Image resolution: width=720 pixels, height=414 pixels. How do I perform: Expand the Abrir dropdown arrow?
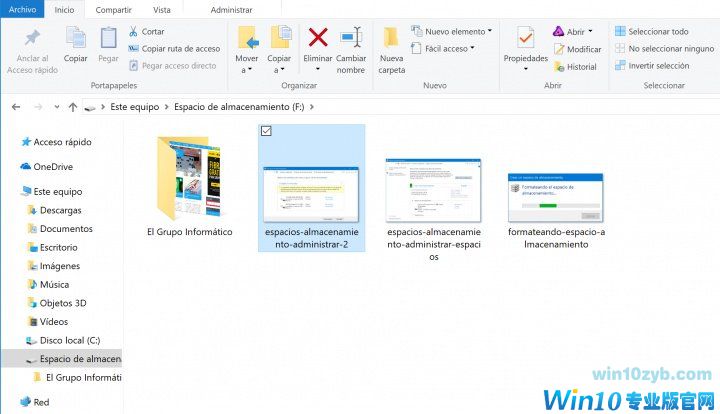[591, 32]
